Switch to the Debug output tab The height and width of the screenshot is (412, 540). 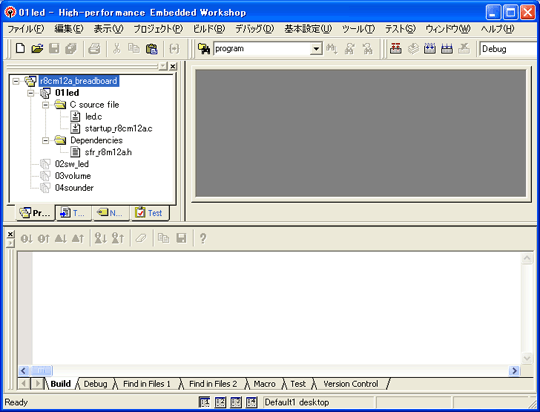tap(95, 384)
